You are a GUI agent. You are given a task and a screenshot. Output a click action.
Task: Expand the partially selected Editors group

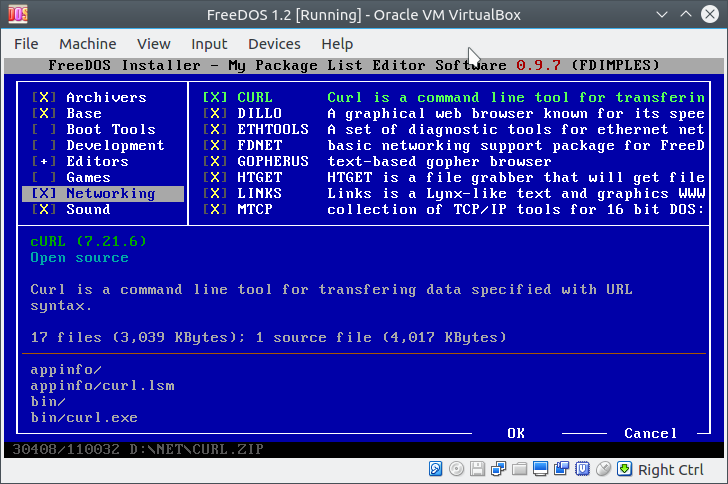coord(44,162)
